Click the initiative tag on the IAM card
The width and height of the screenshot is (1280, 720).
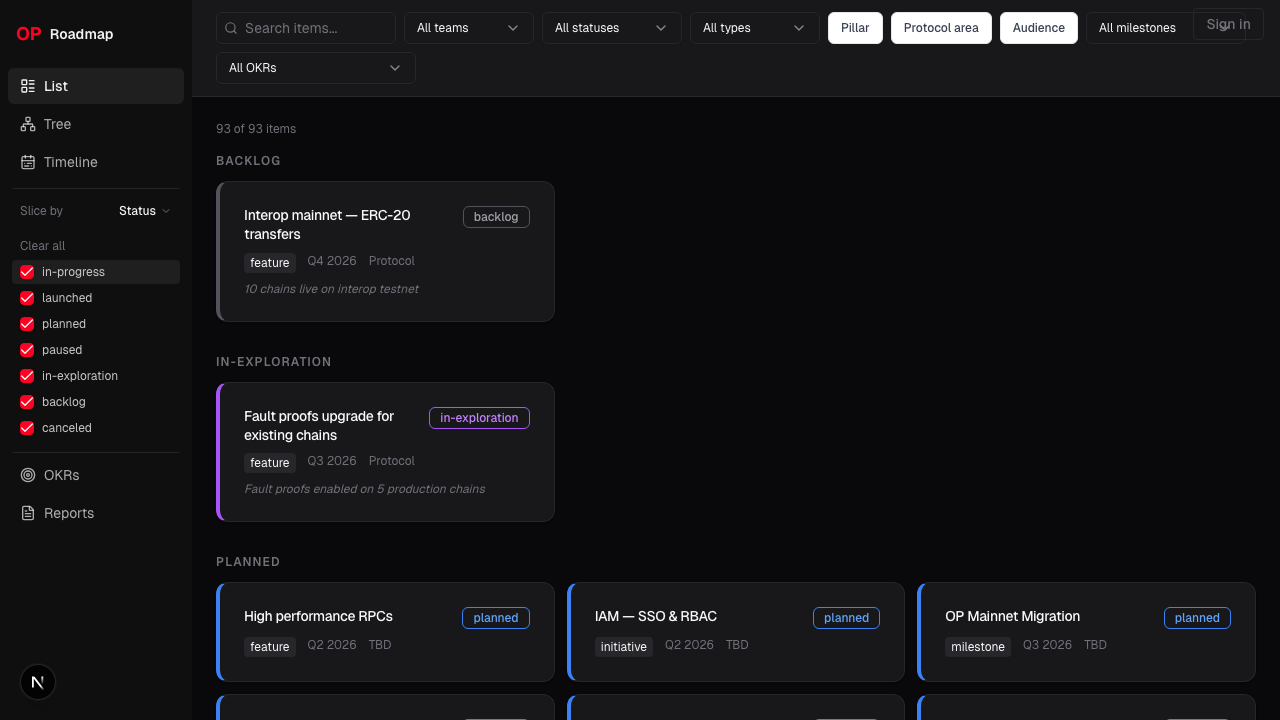tap(624, 647)
